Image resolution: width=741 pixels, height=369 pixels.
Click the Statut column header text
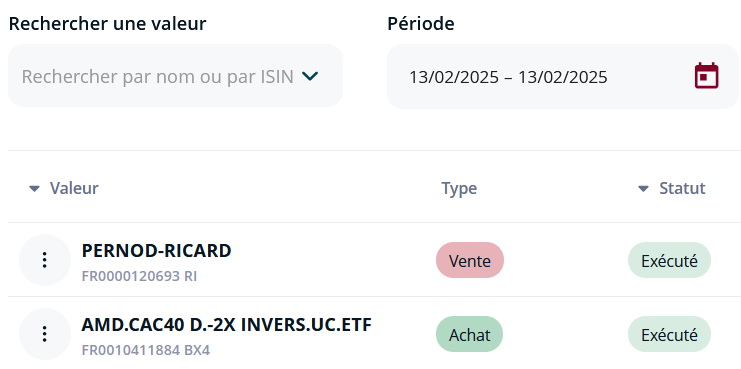(x=682, y=188)
